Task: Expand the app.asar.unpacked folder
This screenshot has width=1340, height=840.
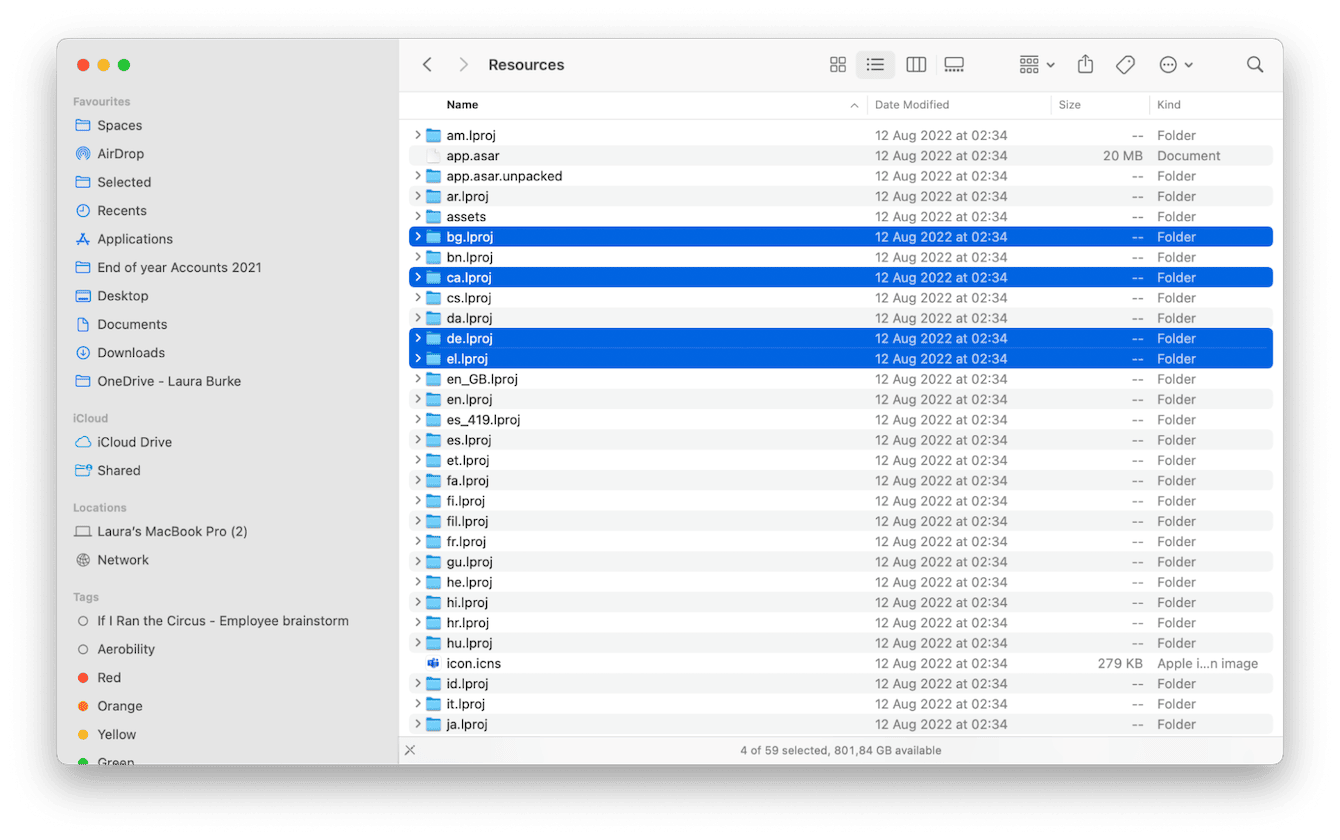Action: pos(417,176)
